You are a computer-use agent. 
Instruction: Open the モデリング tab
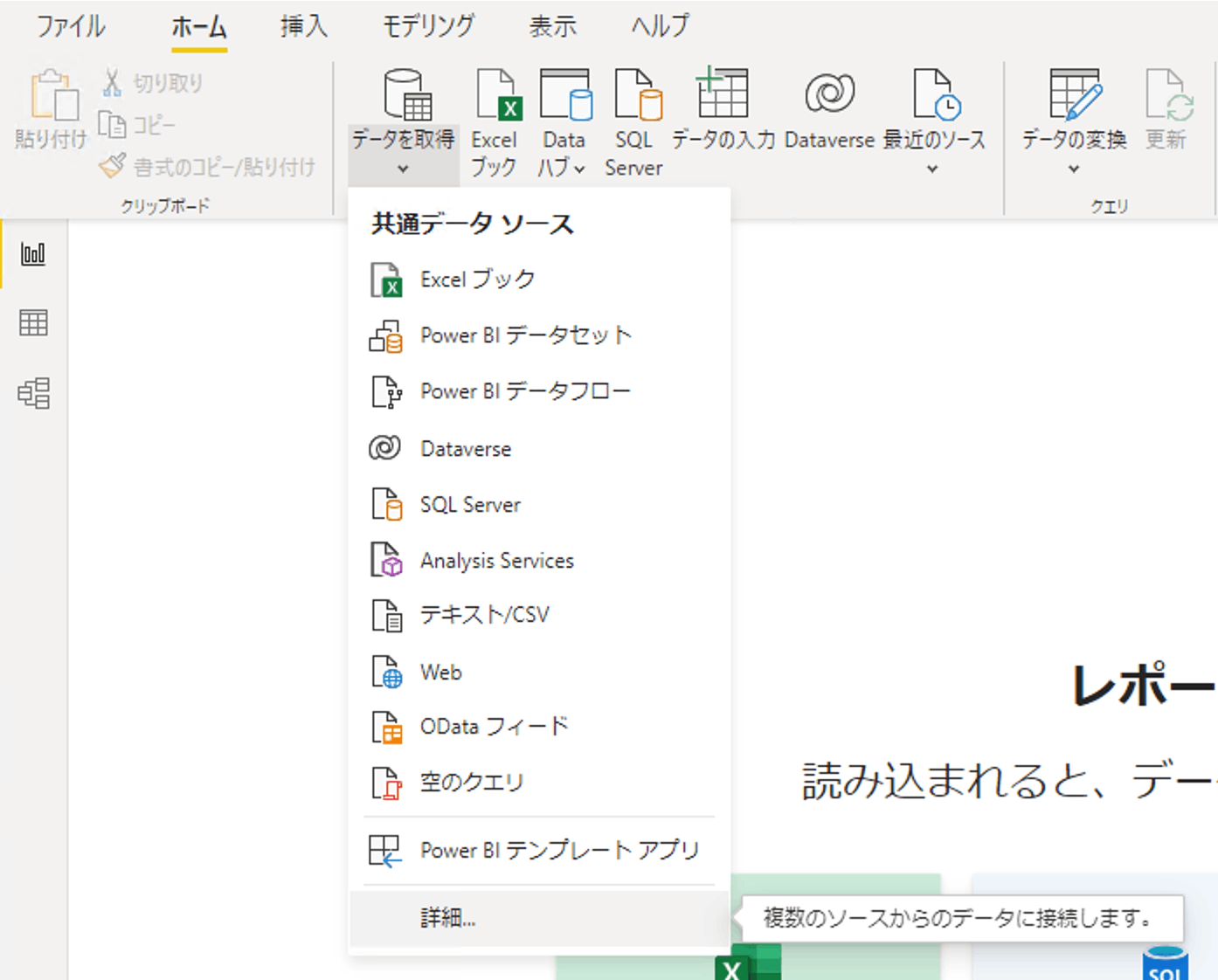(x=428, y=26)
